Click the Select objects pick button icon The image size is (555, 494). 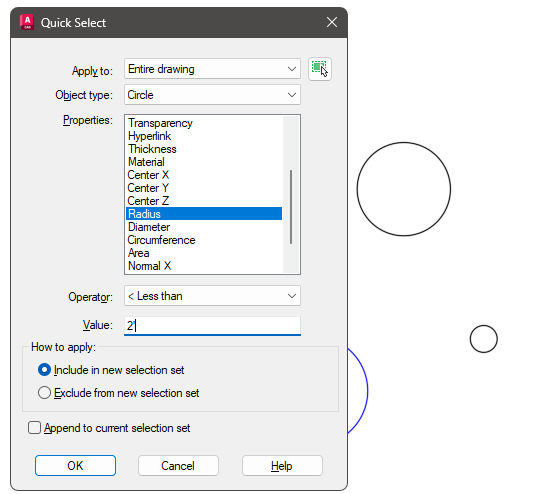[320, 69]
